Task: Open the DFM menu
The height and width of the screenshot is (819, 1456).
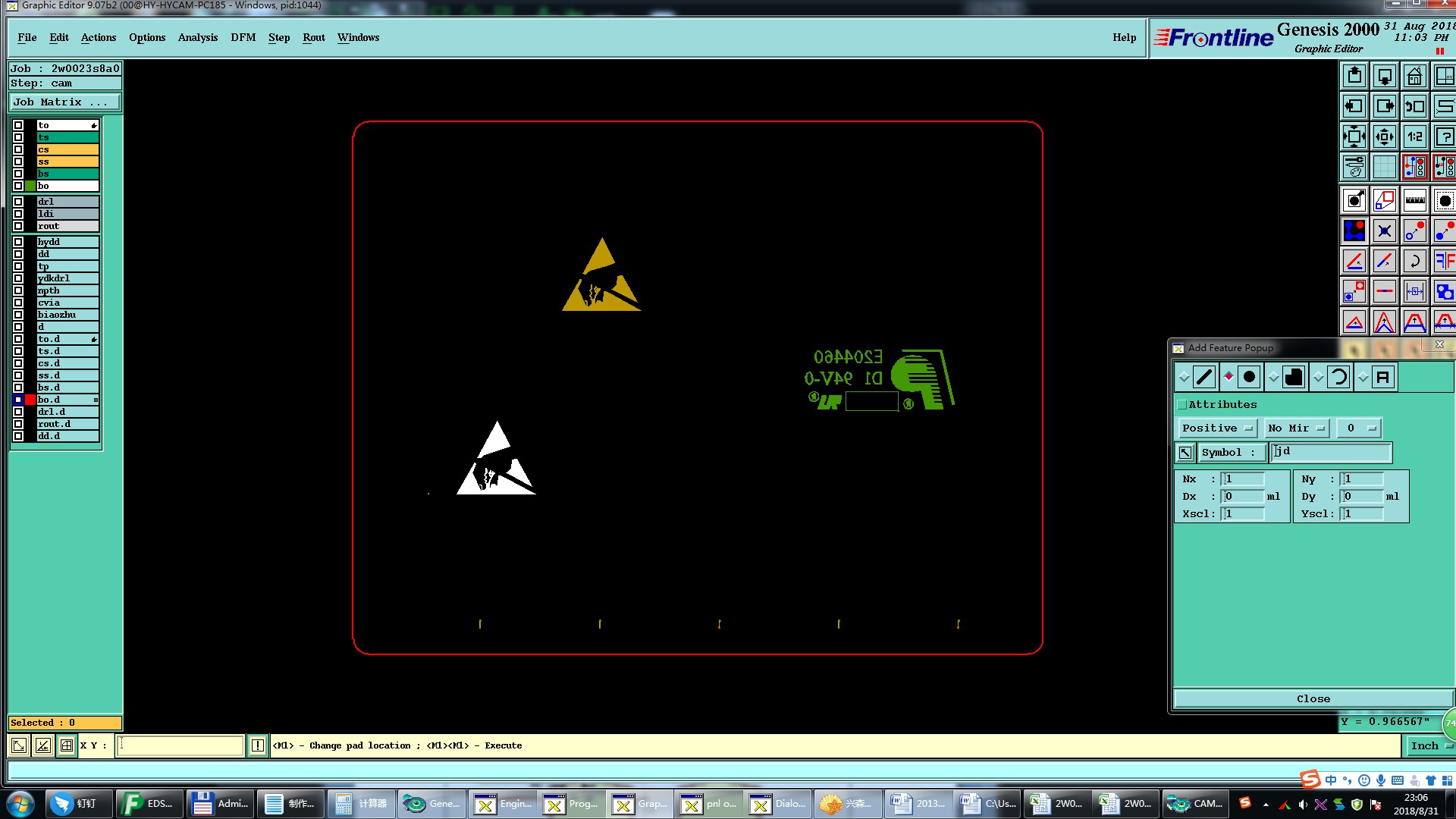Action: click(x=243, y=37)
